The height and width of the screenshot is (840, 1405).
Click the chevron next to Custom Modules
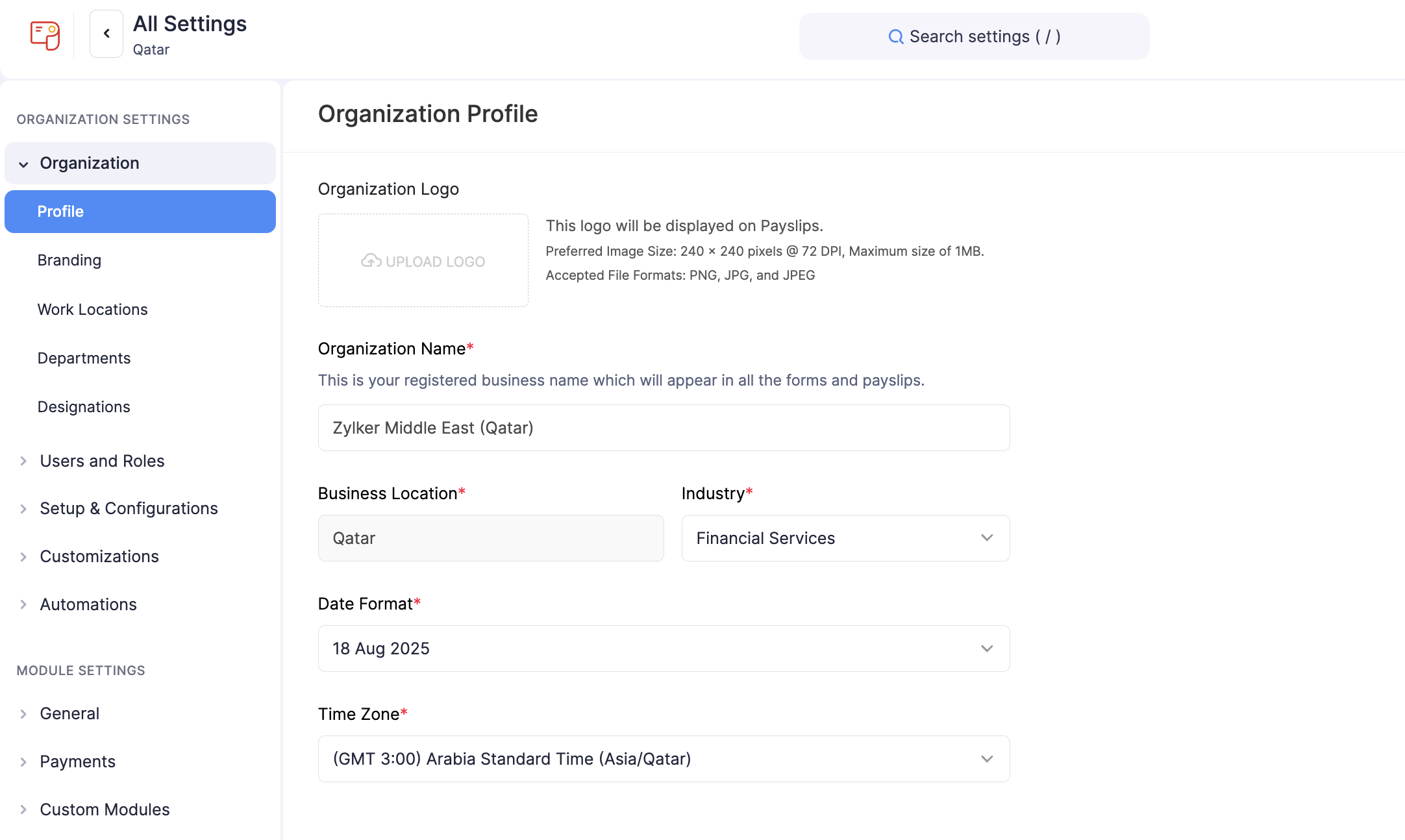23,809
